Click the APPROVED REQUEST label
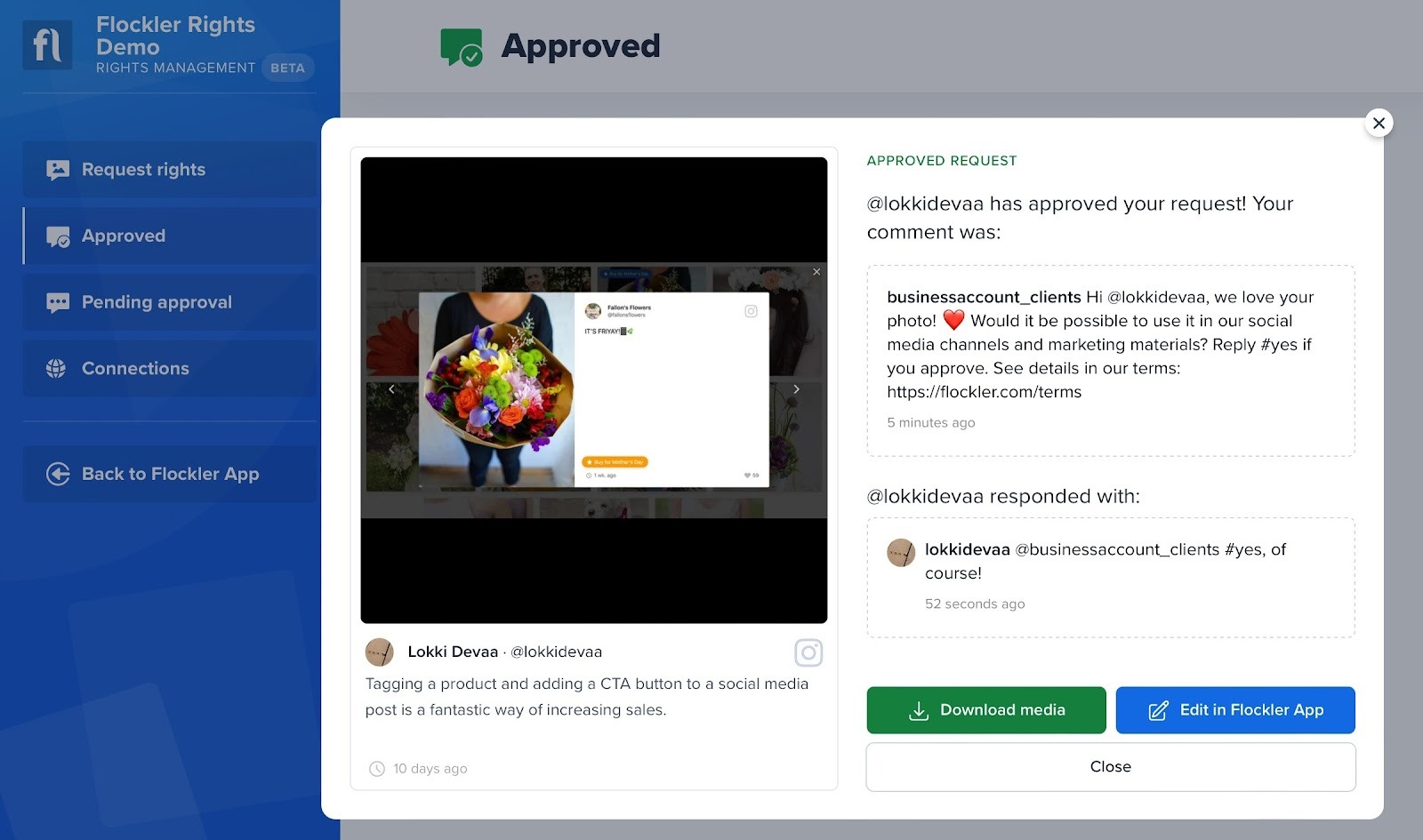 (942, 161)
